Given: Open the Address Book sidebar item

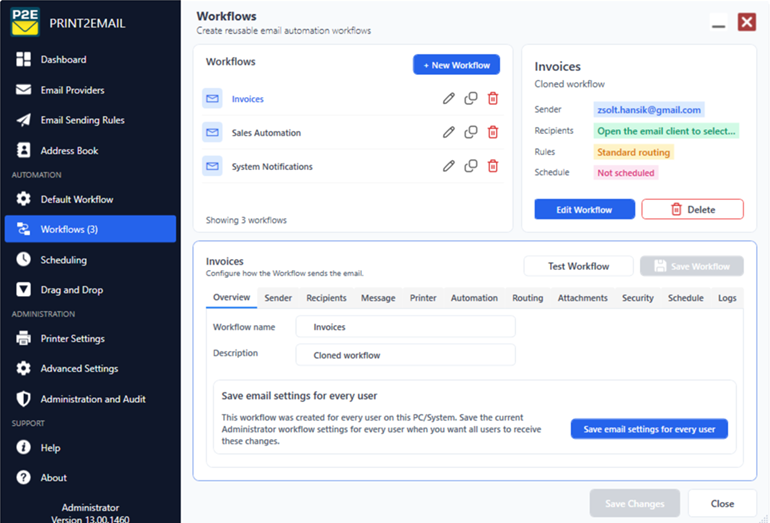Looking at the screenshot, I should pos(90,150).
